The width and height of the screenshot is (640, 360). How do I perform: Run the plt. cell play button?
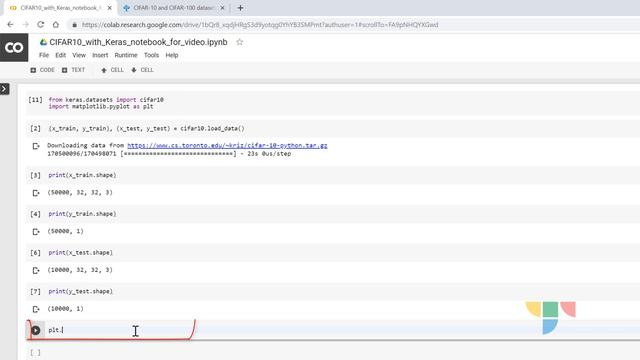[x=36, y=330]
